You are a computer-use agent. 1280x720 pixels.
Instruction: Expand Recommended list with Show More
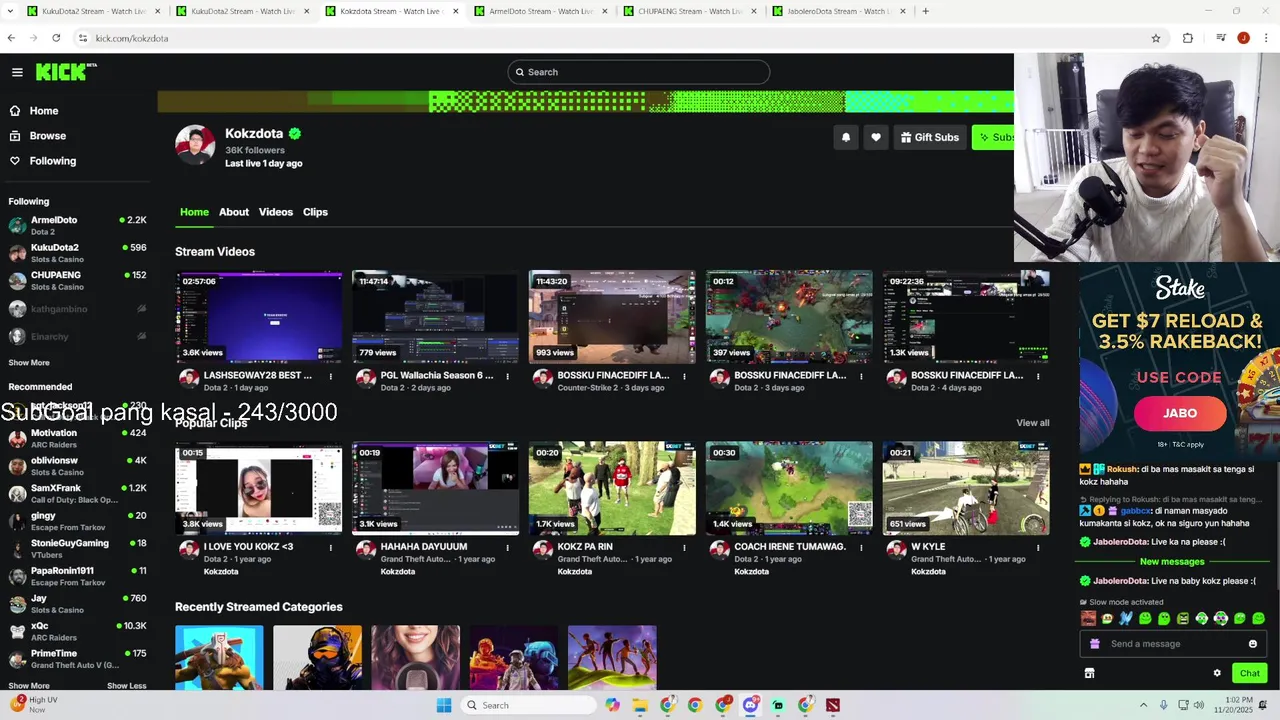tap(29, 686)
